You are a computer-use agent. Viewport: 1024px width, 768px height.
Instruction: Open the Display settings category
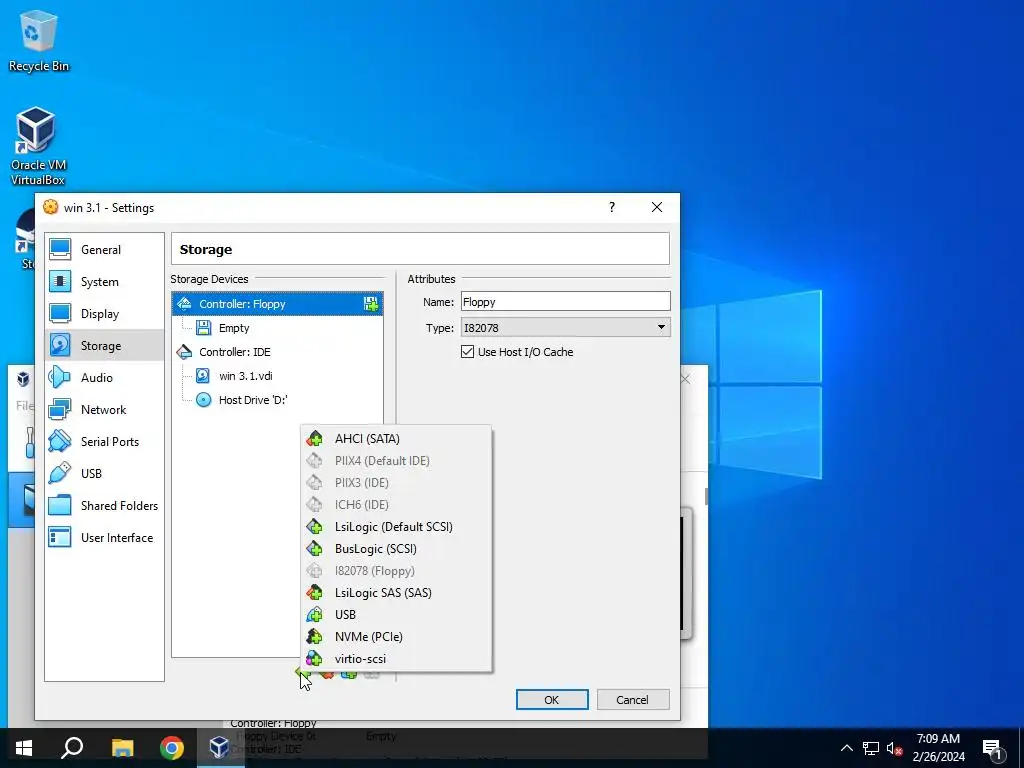tap(104, 313)
